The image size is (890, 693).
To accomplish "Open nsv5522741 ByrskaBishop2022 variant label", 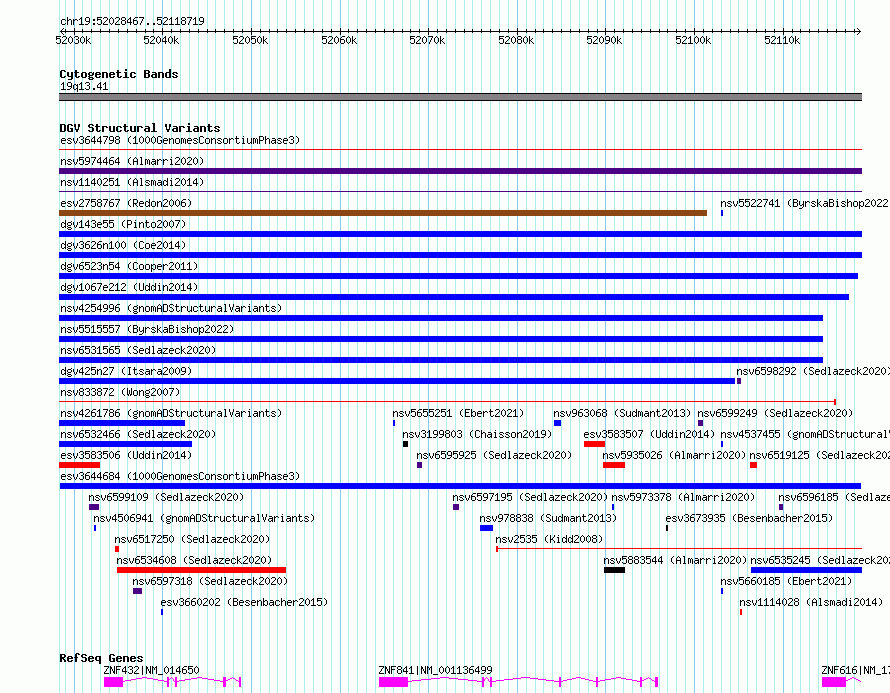I will click(x=804, y=203).
